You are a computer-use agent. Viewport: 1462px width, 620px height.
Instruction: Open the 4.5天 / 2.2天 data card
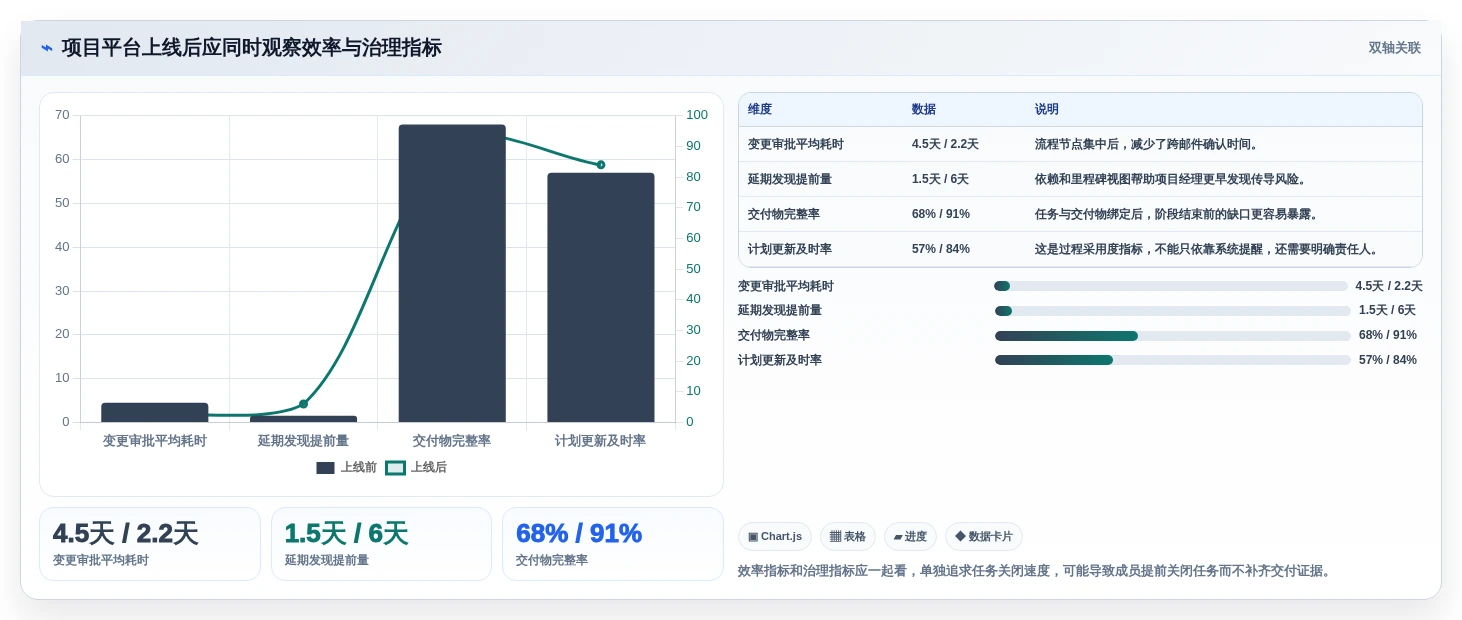tap(150, 544)
